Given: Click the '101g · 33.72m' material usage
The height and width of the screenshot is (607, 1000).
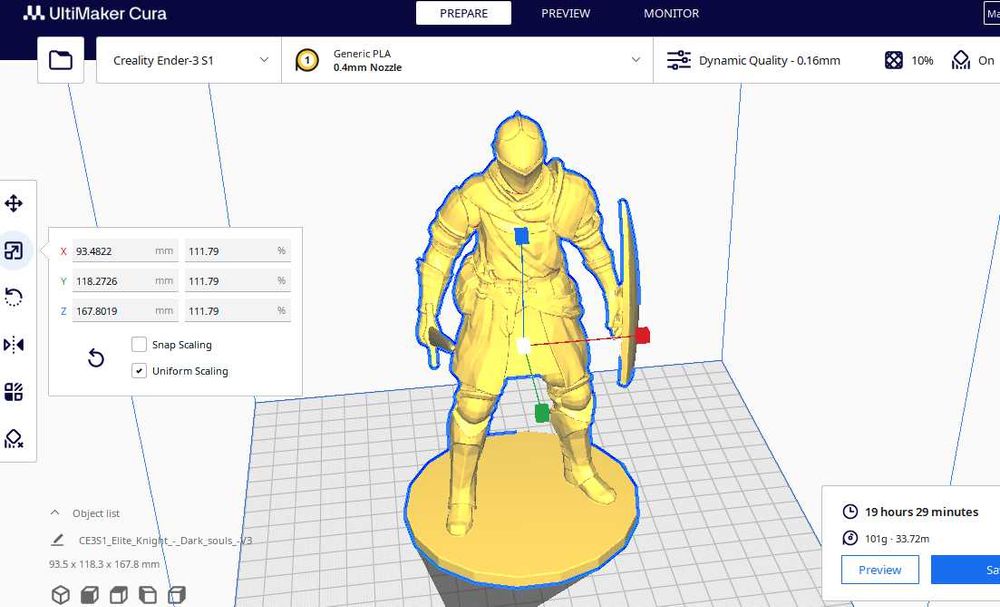Looking at the screenshot, I should click(x=897, y=538).
